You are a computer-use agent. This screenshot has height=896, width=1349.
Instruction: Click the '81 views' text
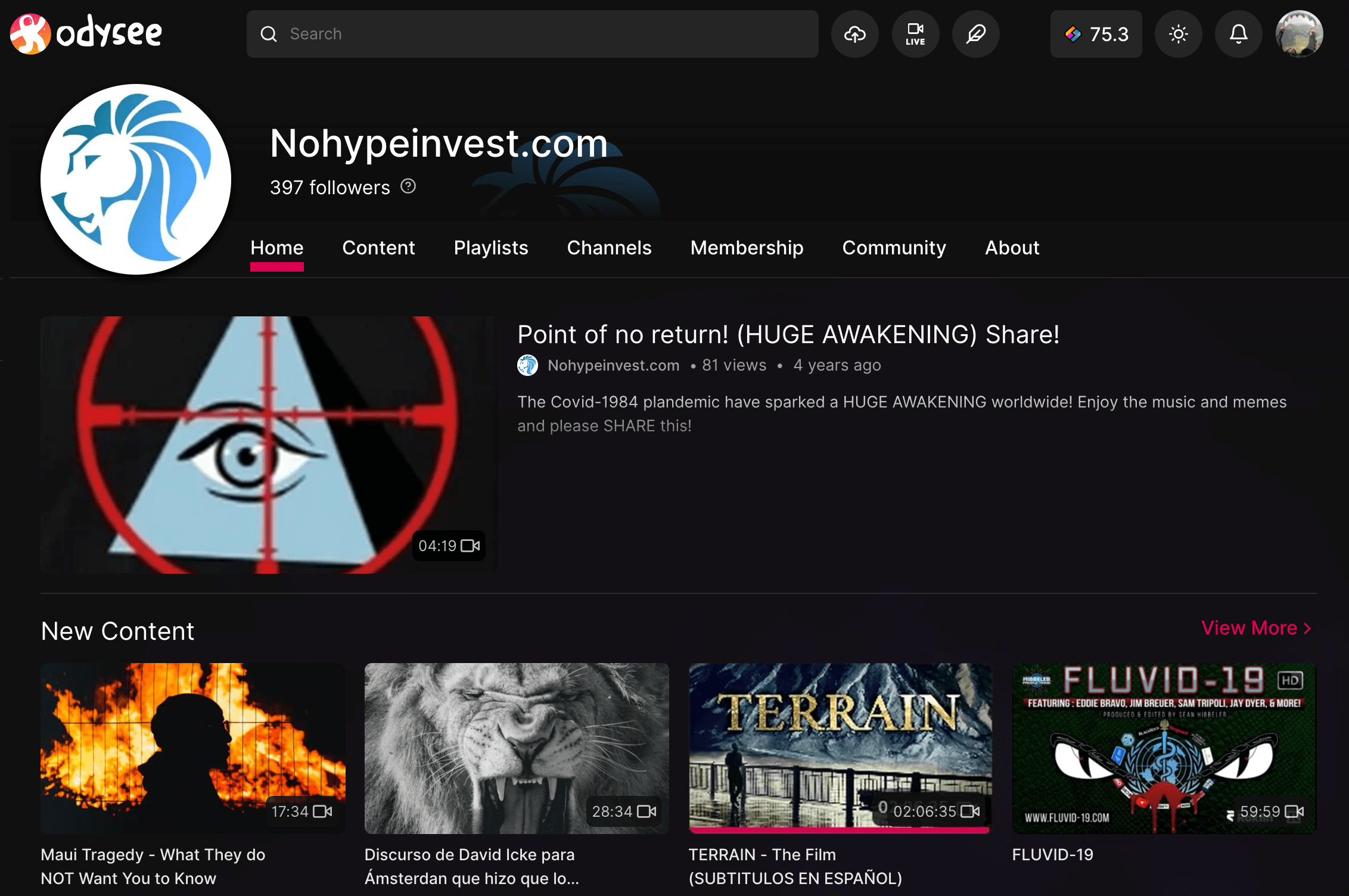734,365
